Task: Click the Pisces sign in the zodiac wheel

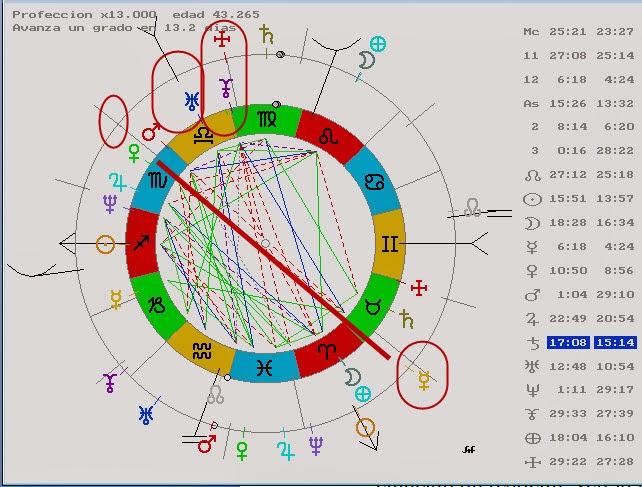Action: 265,367
